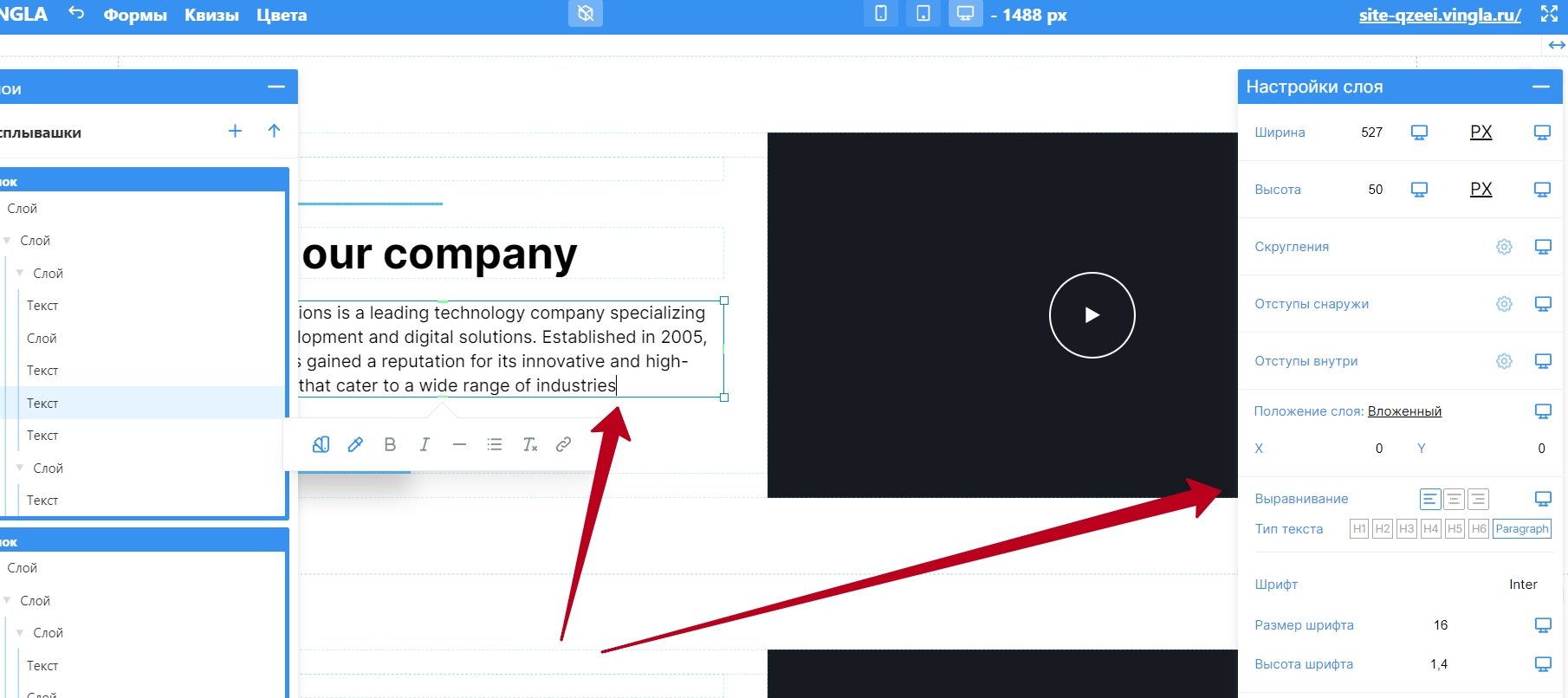
Task: Change width unit PX
Action: [1481, 132]
